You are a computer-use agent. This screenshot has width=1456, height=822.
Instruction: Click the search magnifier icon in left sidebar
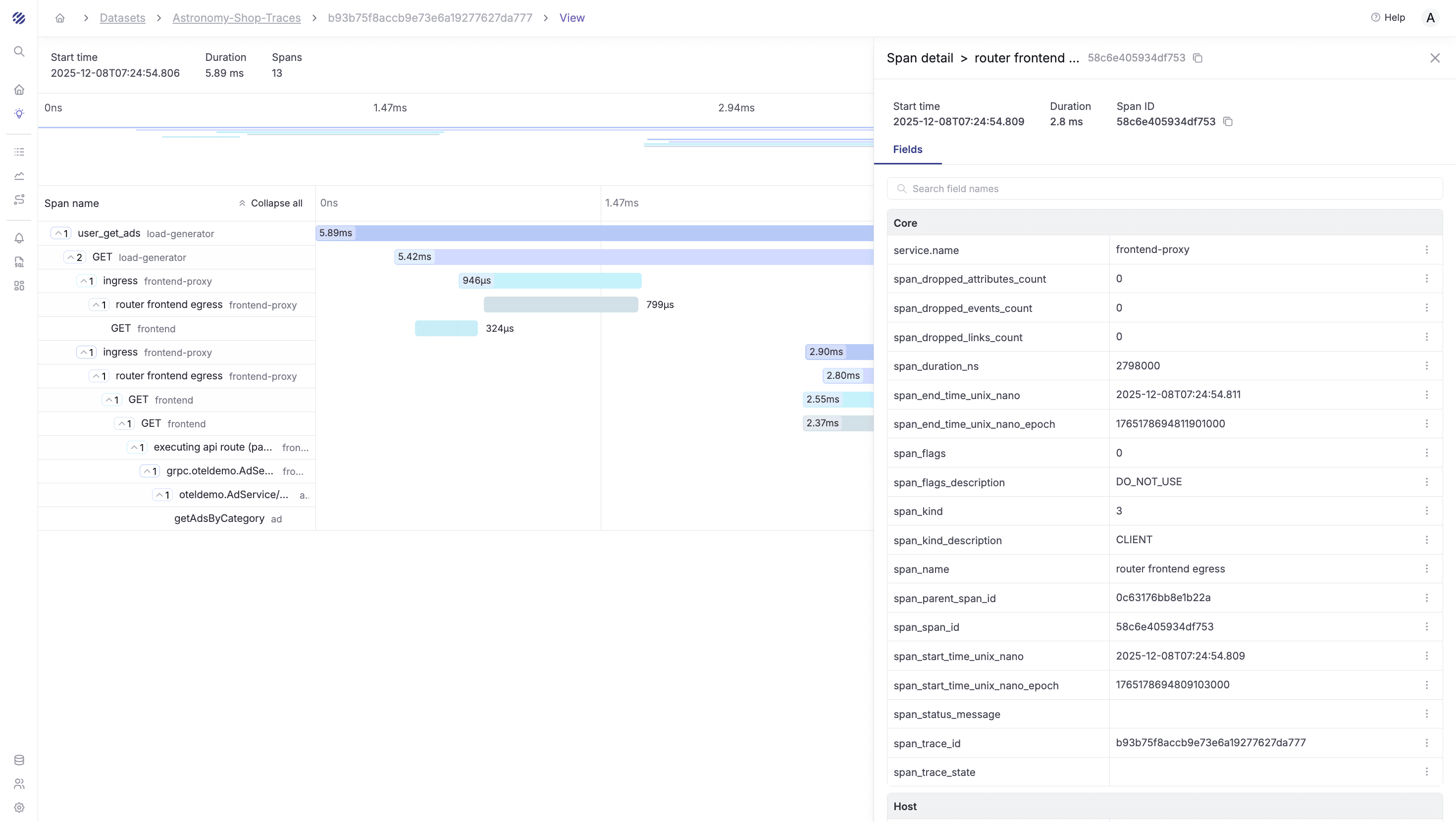(x=19, y=51)
